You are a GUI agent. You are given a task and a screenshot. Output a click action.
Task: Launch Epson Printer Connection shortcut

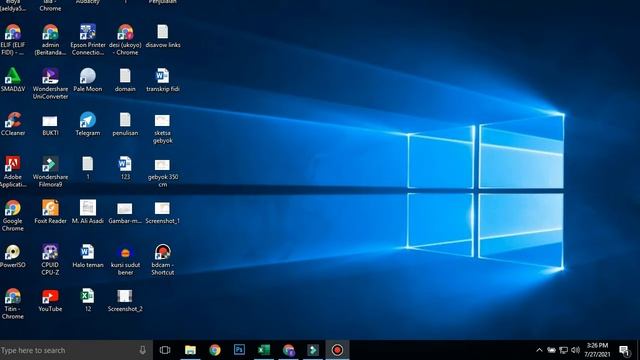[x=88, y=40]
